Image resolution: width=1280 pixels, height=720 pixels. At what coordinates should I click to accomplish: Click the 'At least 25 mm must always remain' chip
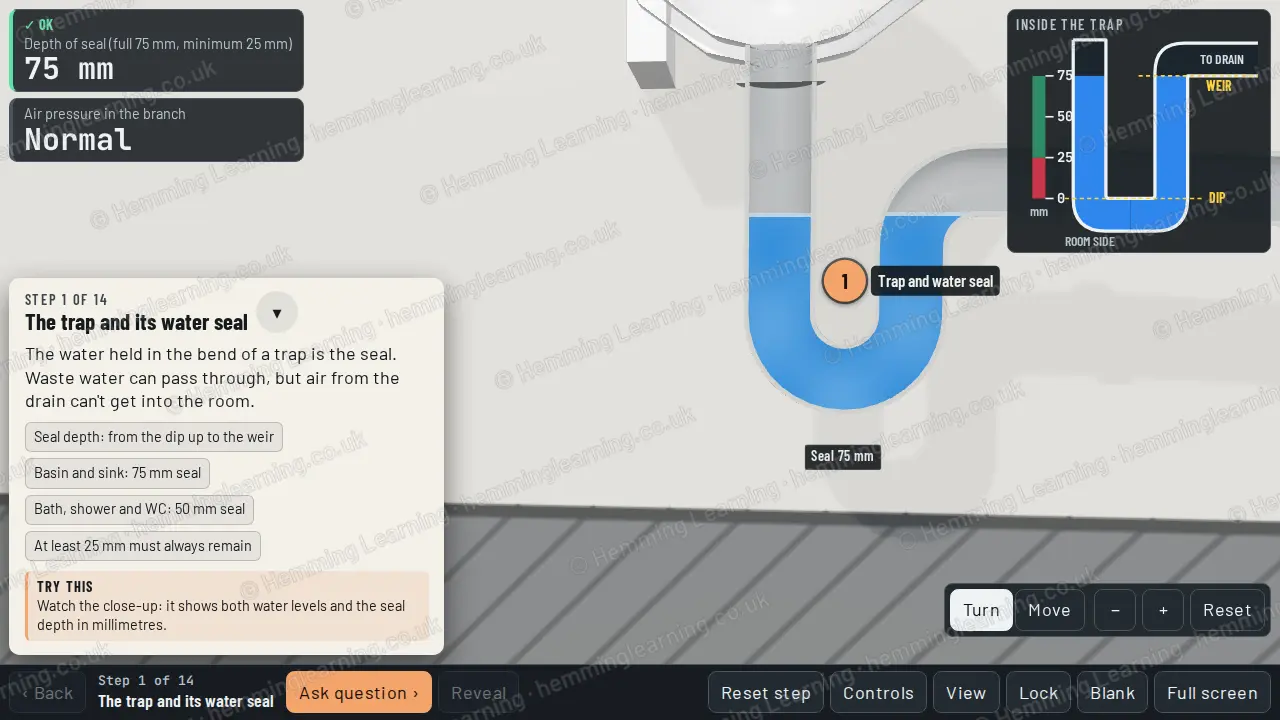click(143, 546)
